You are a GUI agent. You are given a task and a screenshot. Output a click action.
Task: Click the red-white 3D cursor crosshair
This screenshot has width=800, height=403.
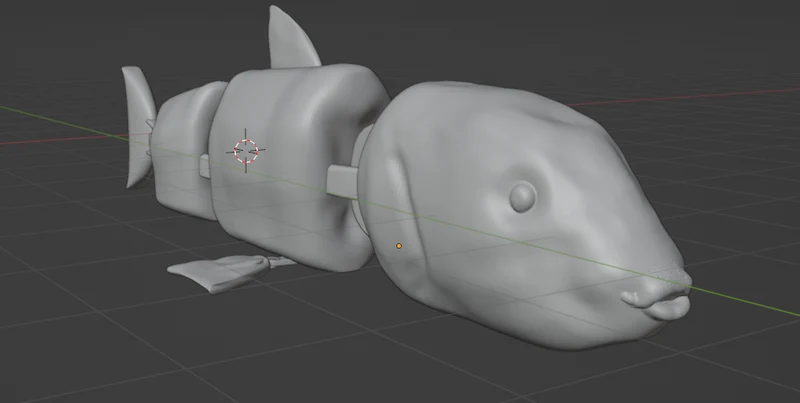246,151
